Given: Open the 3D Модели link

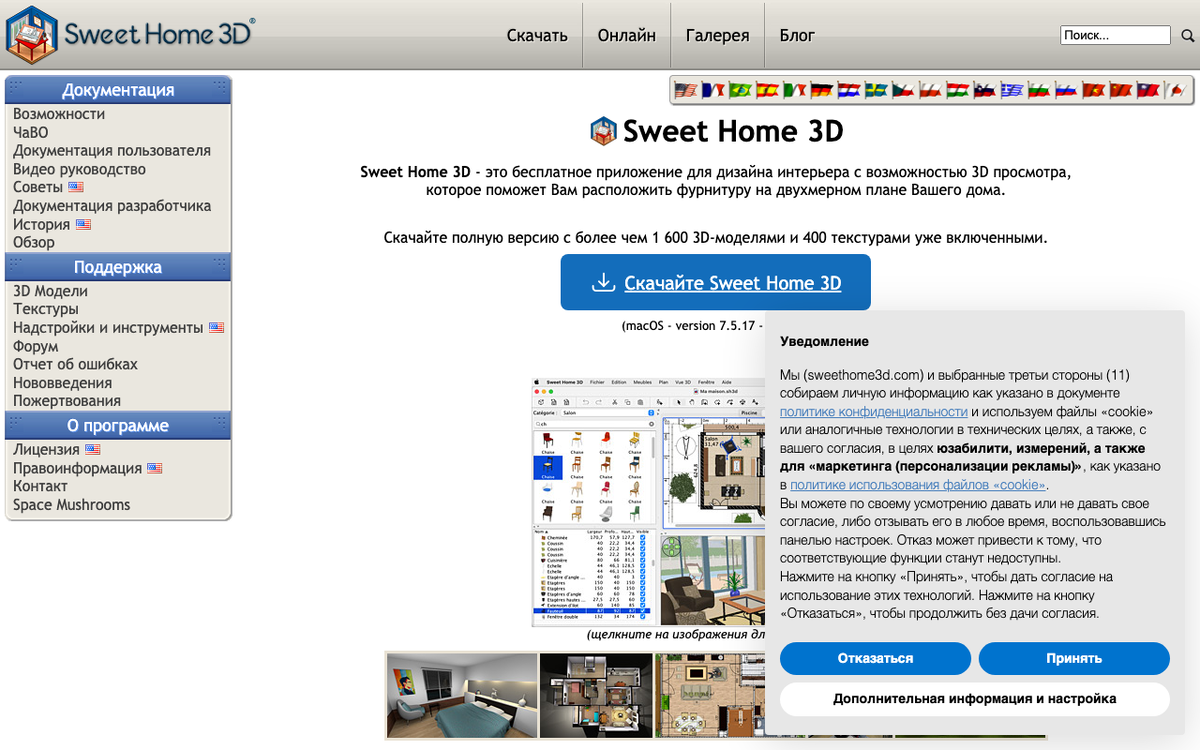Looking at the screenshot, I should pos(50,291).
